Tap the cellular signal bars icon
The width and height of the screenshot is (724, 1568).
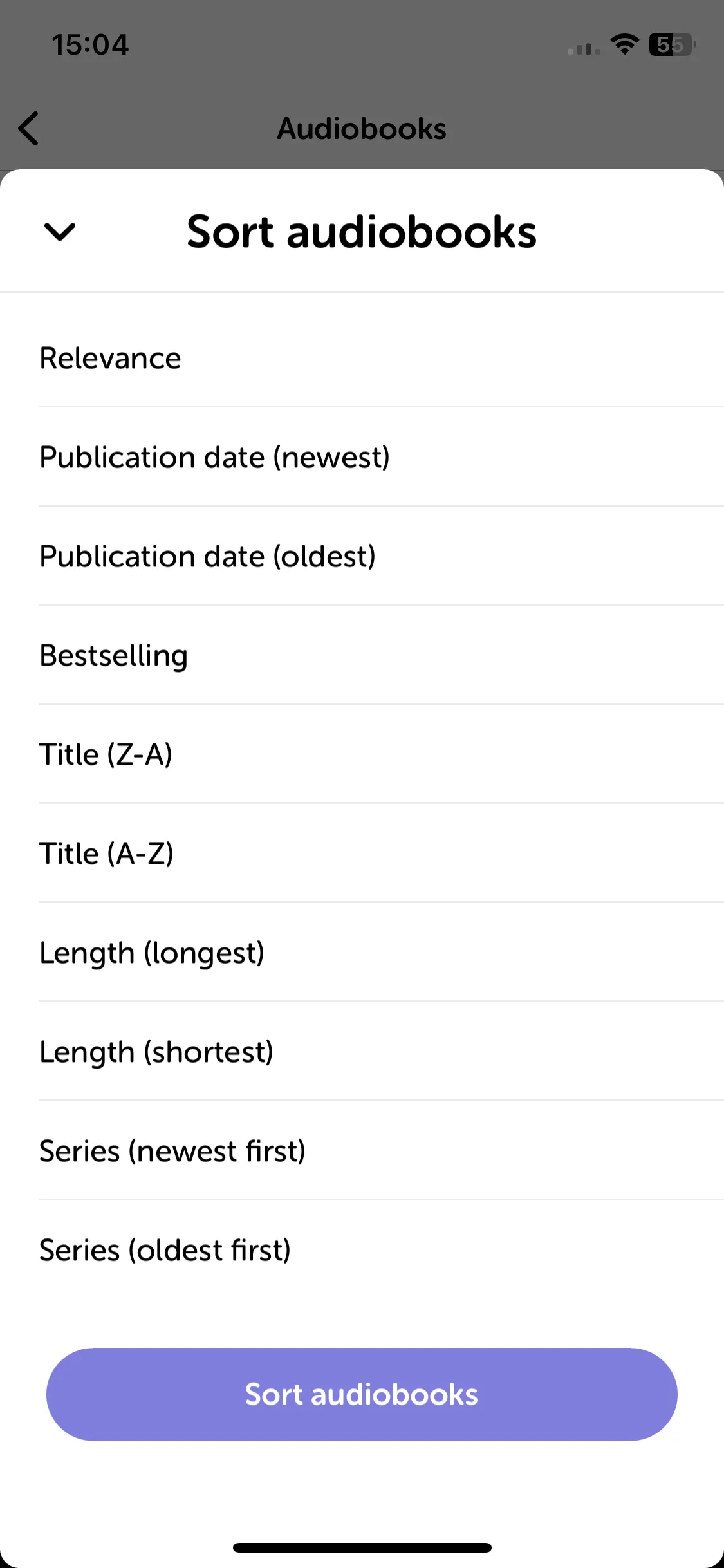584,48
